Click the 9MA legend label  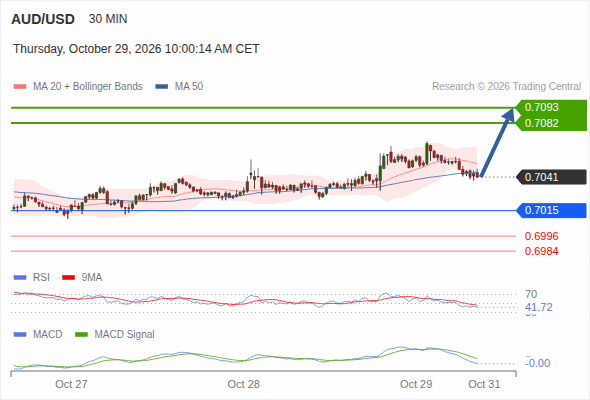click(x=92, y=278)
